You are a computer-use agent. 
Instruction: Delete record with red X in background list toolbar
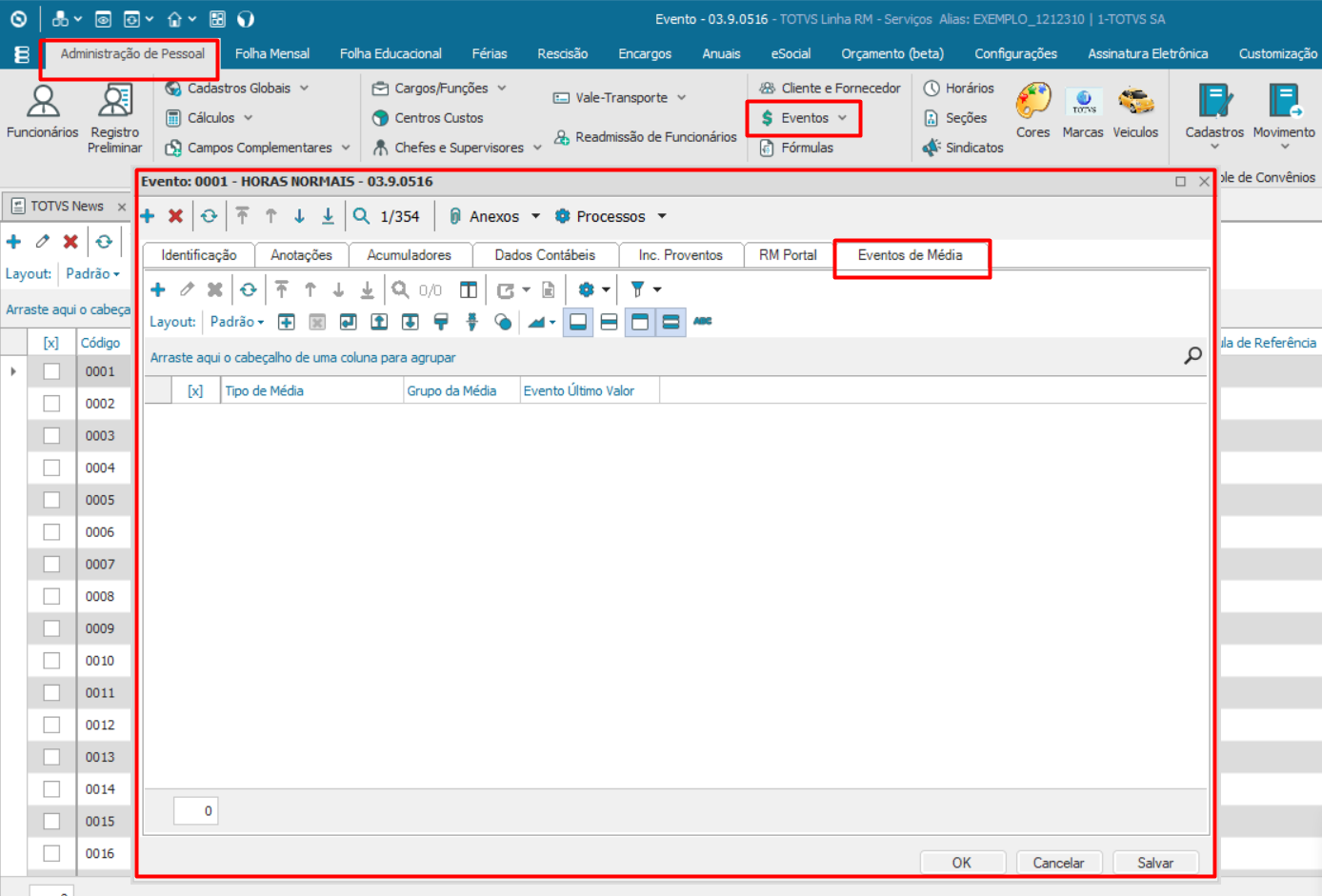70,242
